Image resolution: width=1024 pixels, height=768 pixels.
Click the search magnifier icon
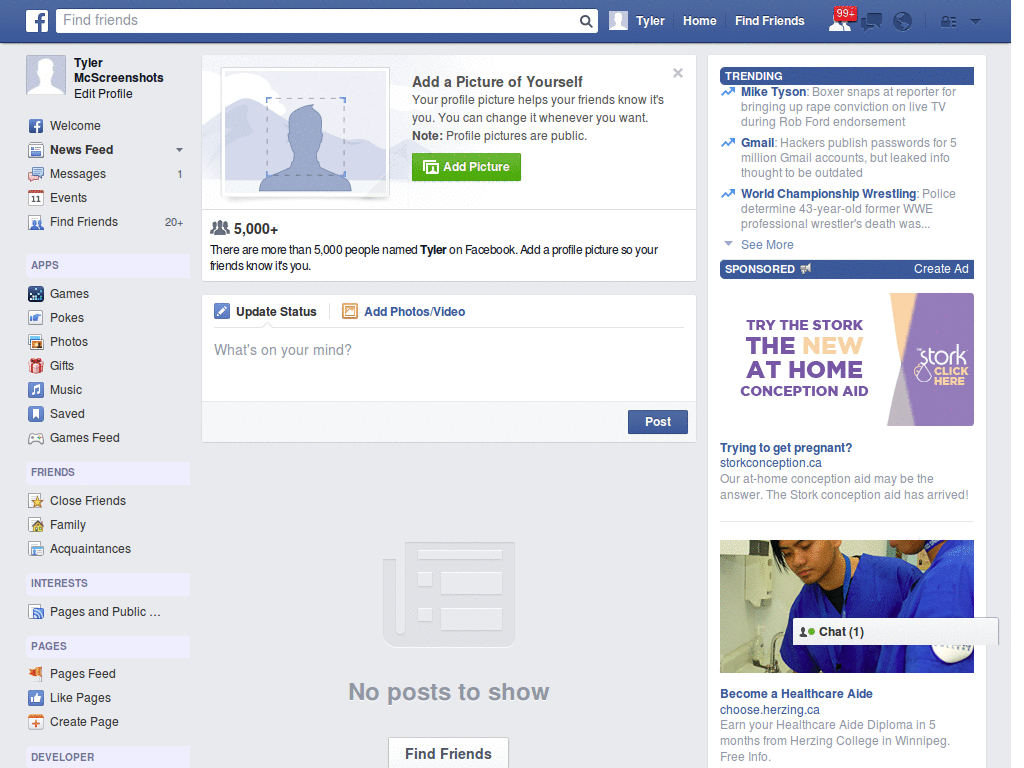tap(586, 22)
